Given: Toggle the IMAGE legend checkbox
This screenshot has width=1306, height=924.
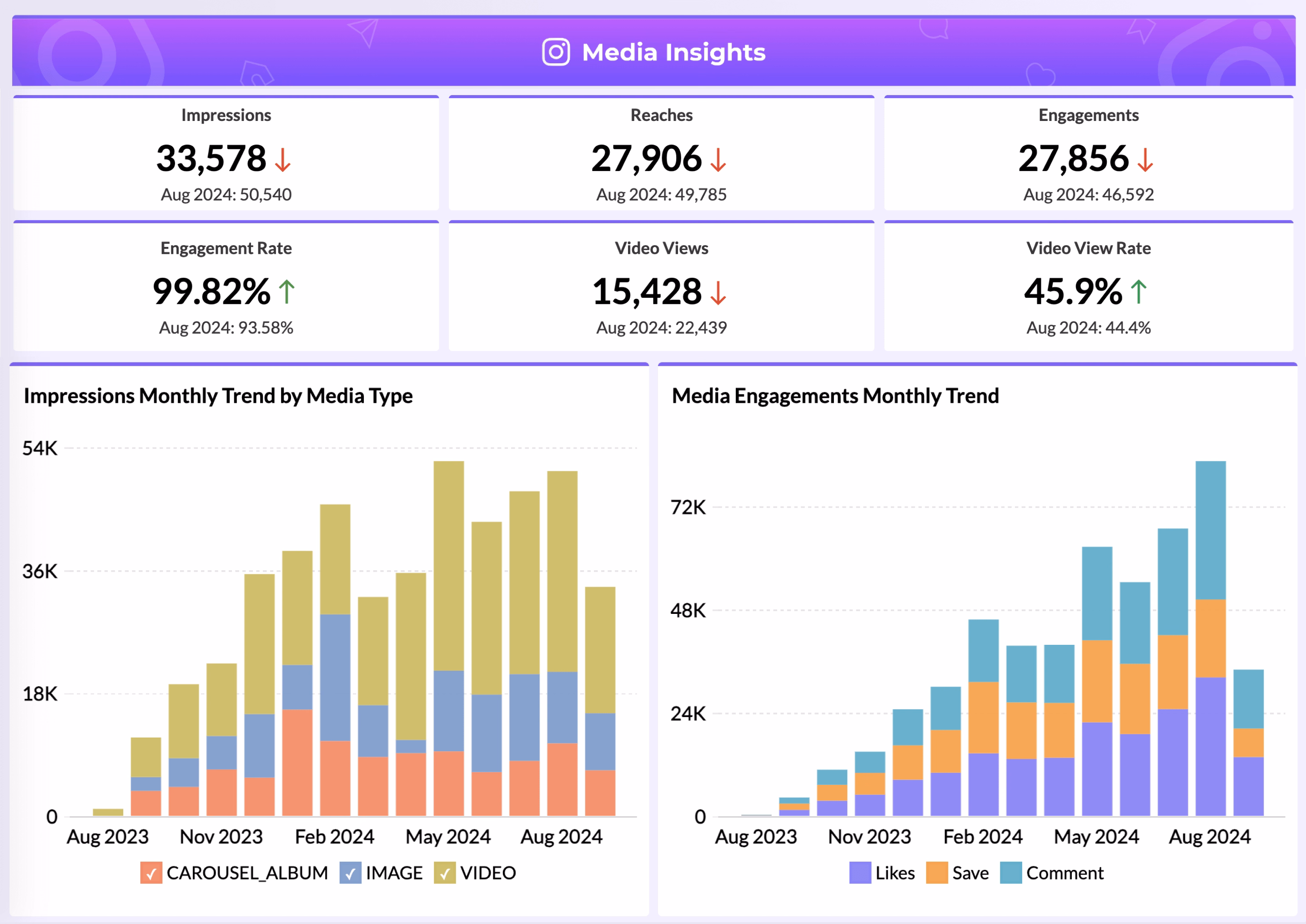Looking at the screenshot, I should (x=351, y=873).
